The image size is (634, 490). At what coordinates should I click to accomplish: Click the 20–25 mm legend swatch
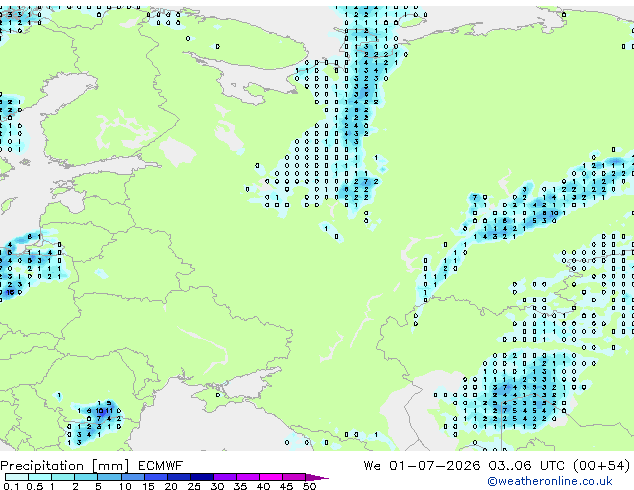pos(178,477)
